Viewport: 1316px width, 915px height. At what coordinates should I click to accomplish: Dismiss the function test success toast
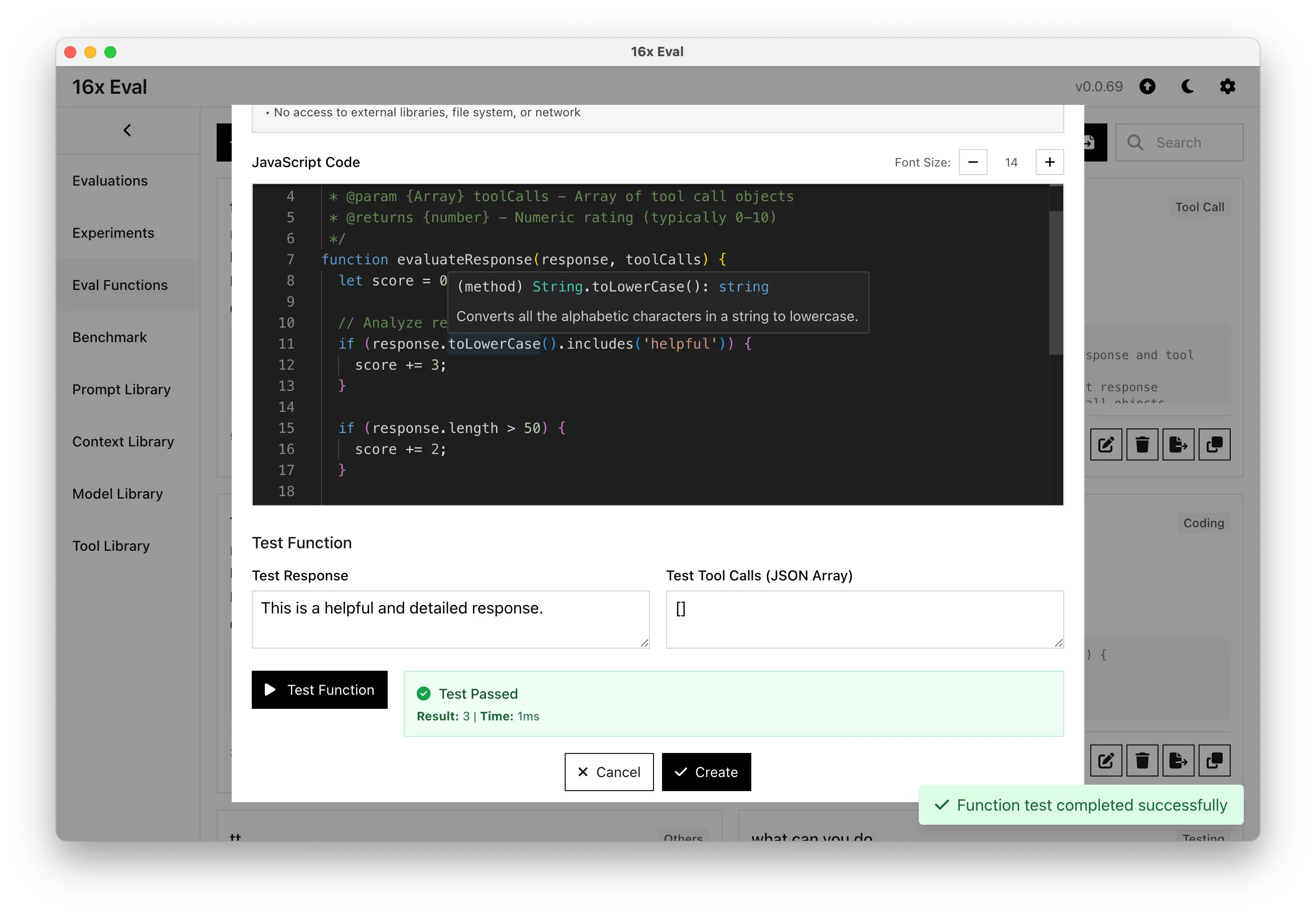click(1080, 805)
